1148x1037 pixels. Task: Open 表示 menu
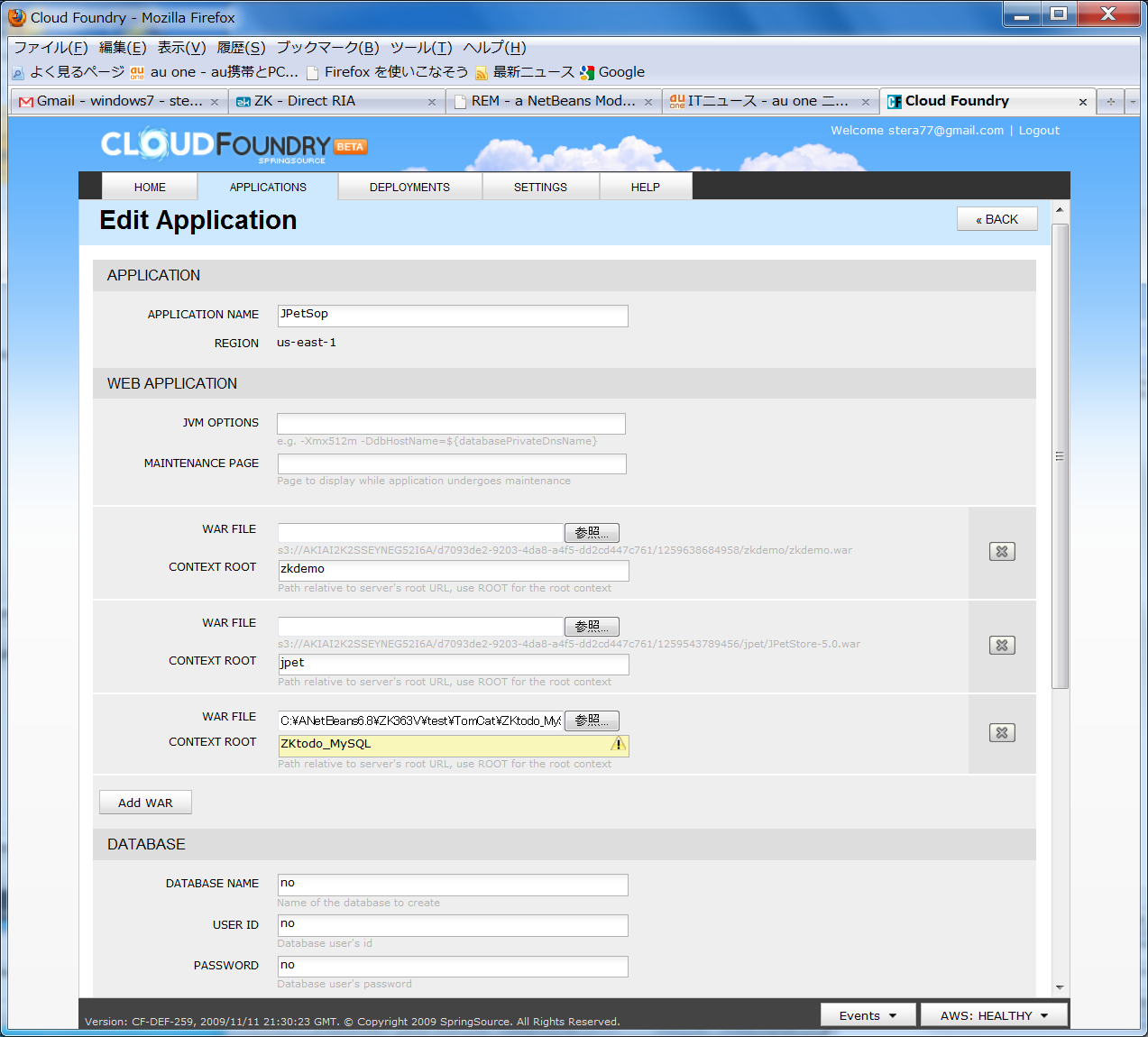point(182,48)
